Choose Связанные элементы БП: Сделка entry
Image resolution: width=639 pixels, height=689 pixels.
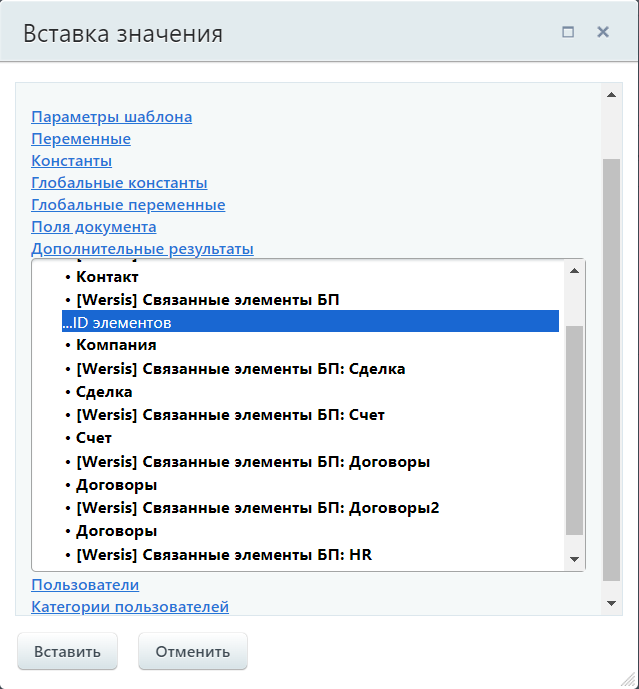(x=240, y=369)
